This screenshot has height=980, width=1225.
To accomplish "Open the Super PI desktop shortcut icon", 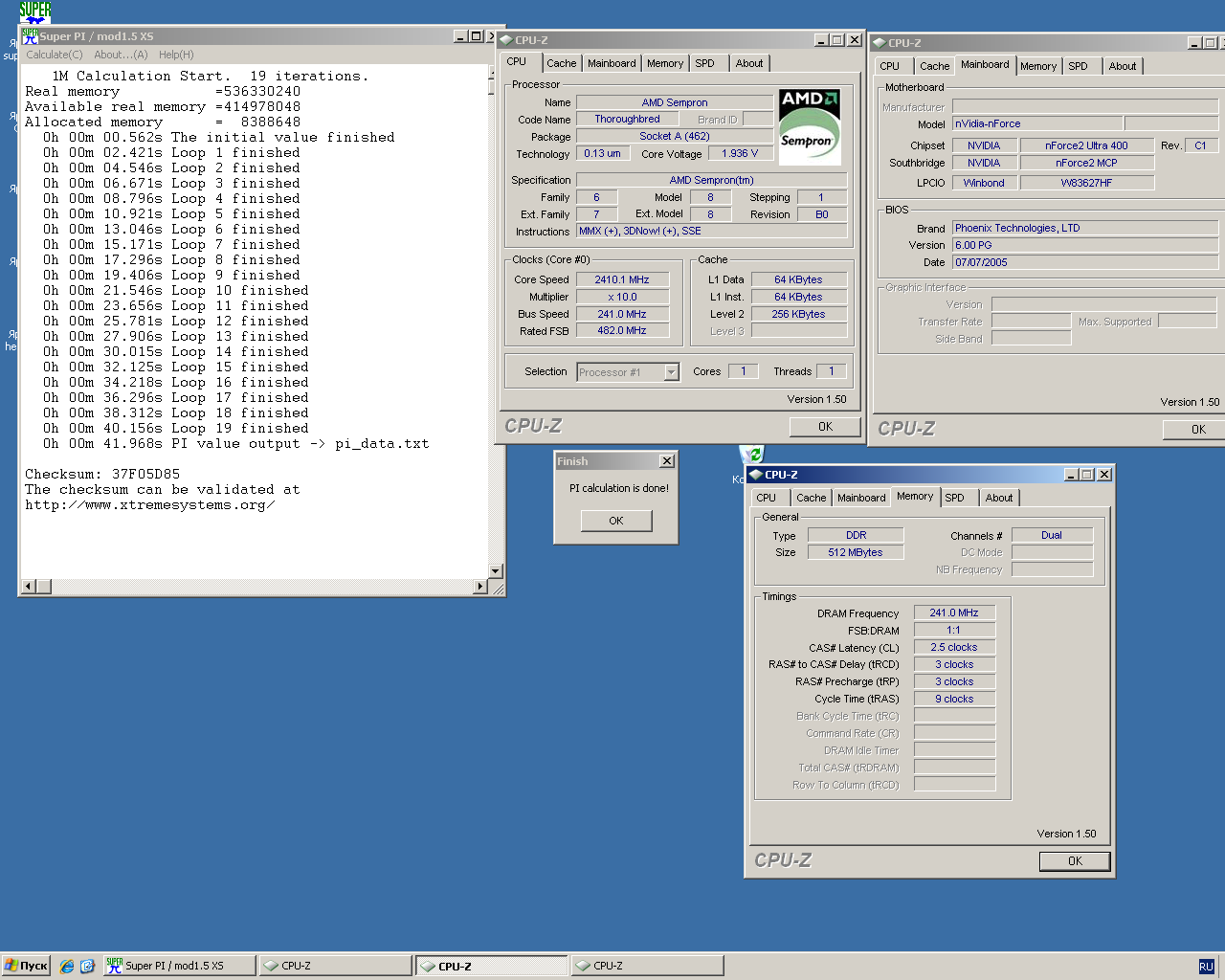I will coord(35,12).
